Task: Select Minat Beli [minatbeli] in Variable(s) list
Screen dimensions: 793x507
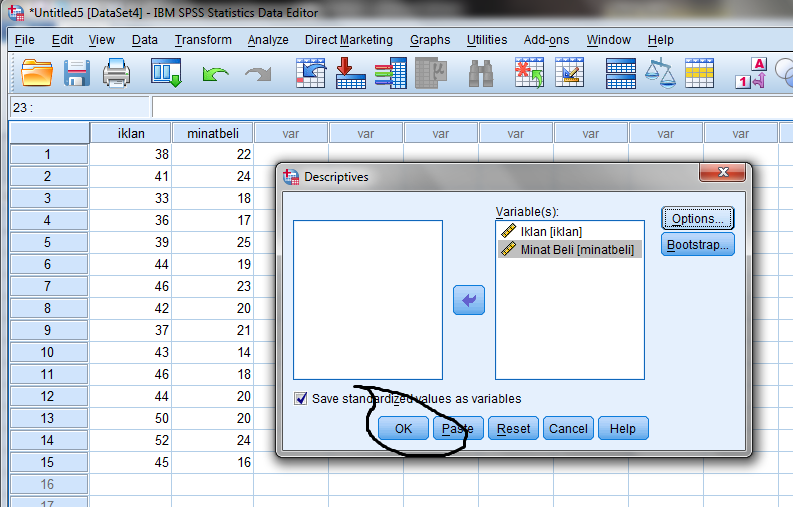Action: 570,249
